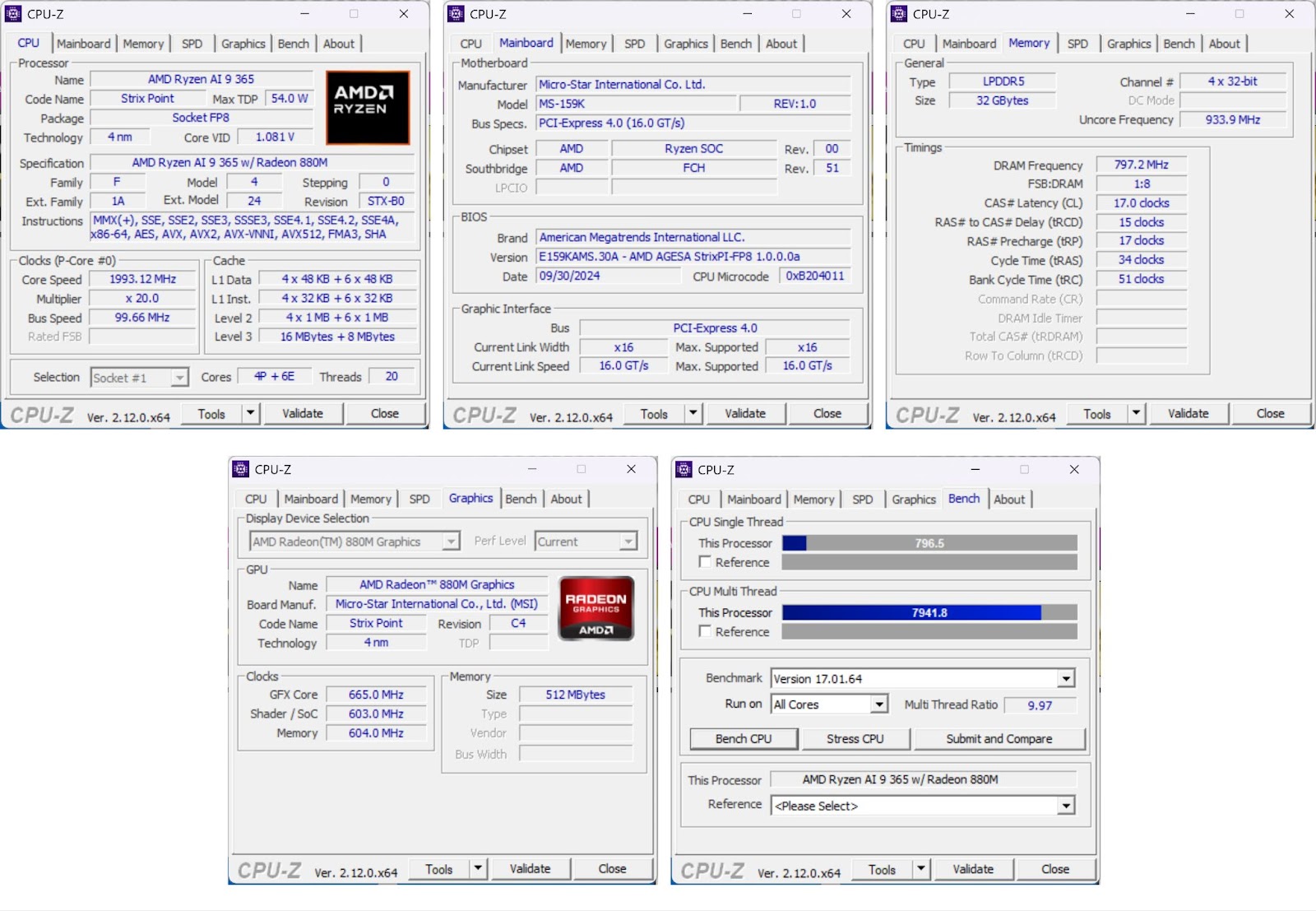Click the Cores value 4P + 6E
Screen dimensions: 1316x911
274,376
